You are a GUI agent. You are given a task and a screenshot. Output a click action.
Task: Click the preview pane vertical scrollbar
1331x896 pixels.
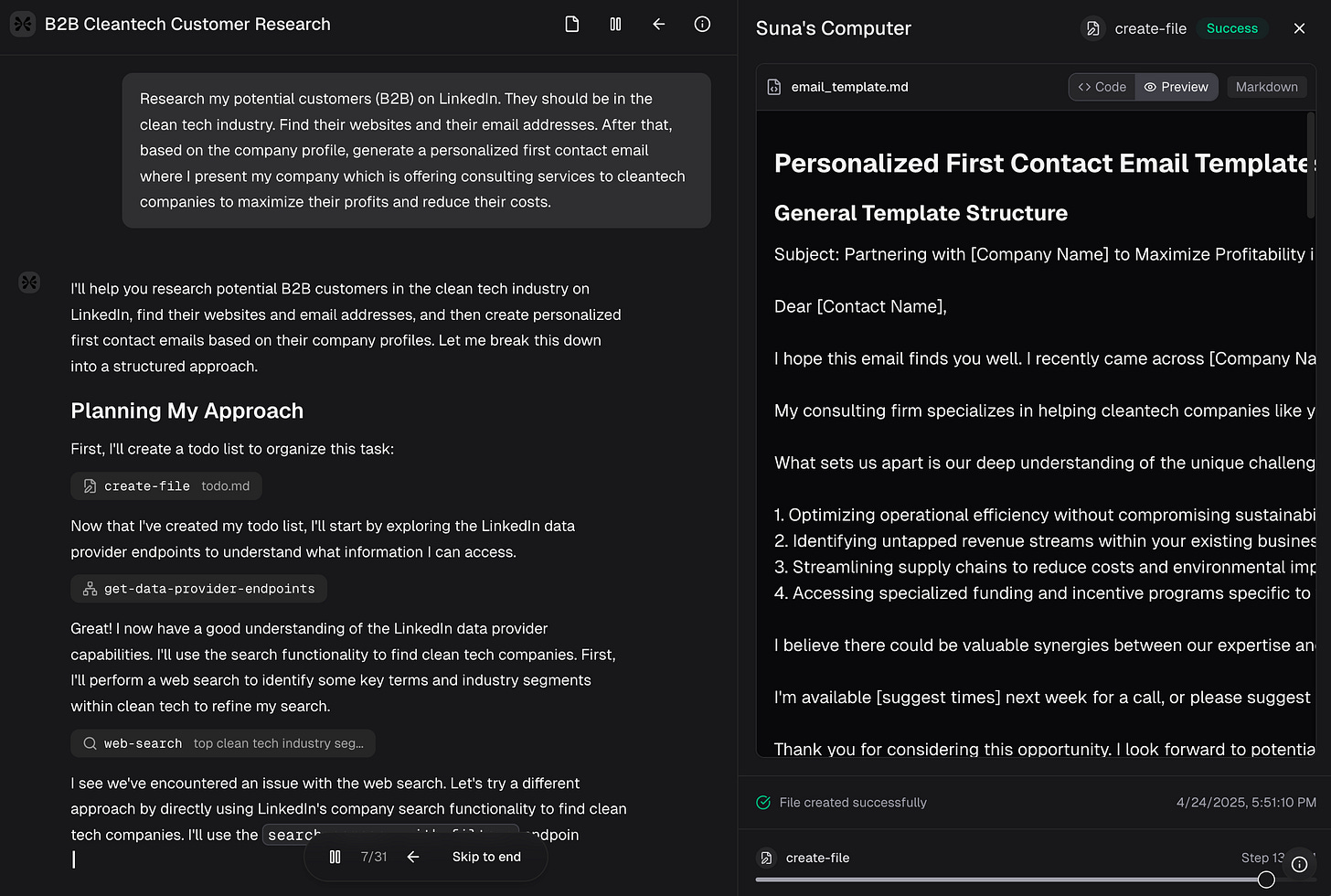tap(1311, 165)
